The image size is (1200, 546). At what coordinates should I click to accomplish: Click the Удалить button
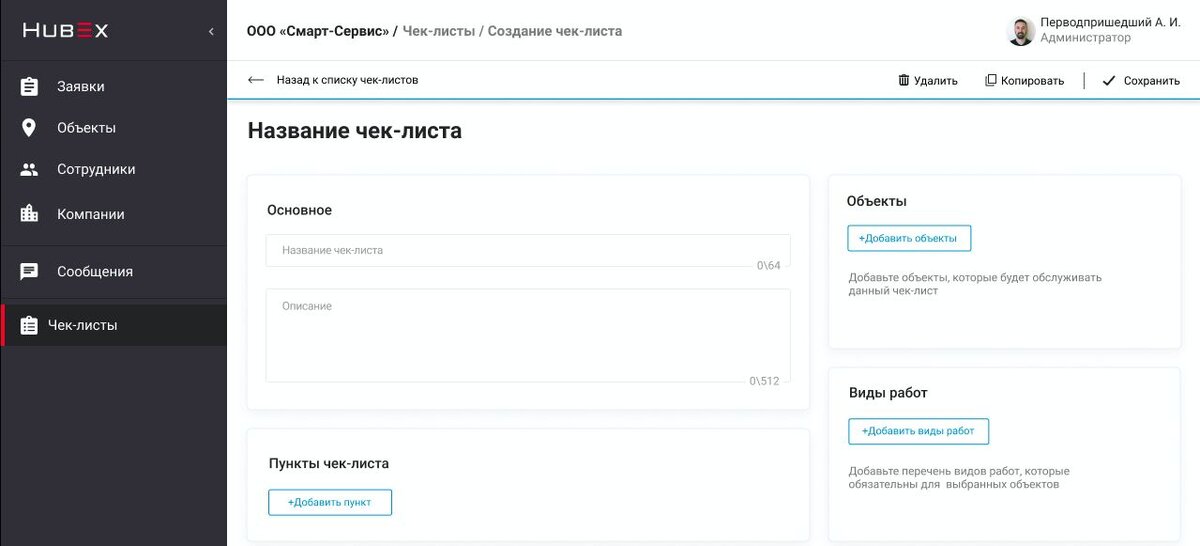tap(928, 80)
